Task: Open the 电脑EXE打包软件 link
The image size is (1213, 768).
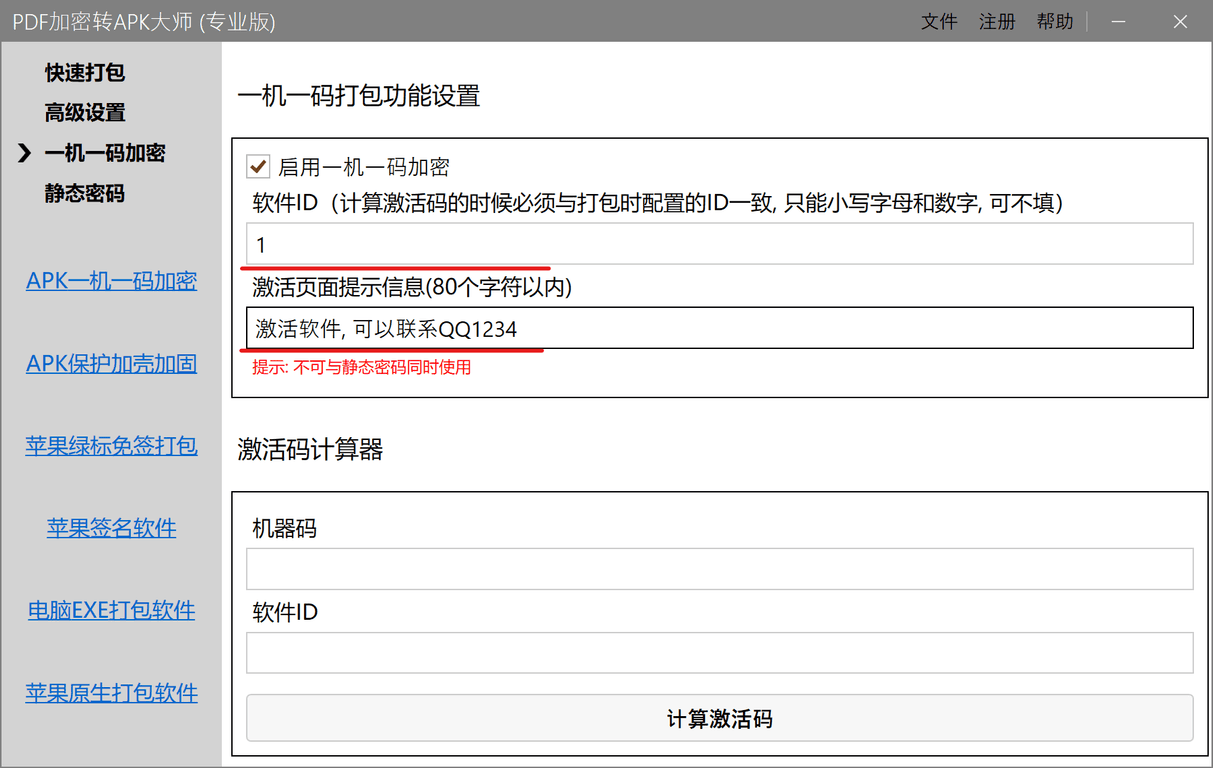Action: point(111,610)
